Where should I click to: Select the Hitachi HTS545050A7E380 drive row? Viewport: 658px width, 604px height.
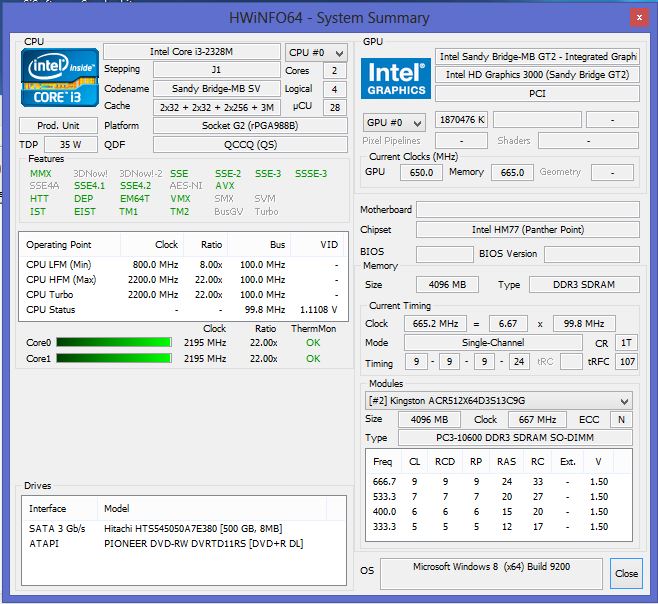pyautogui.click(x=184, y=528)
